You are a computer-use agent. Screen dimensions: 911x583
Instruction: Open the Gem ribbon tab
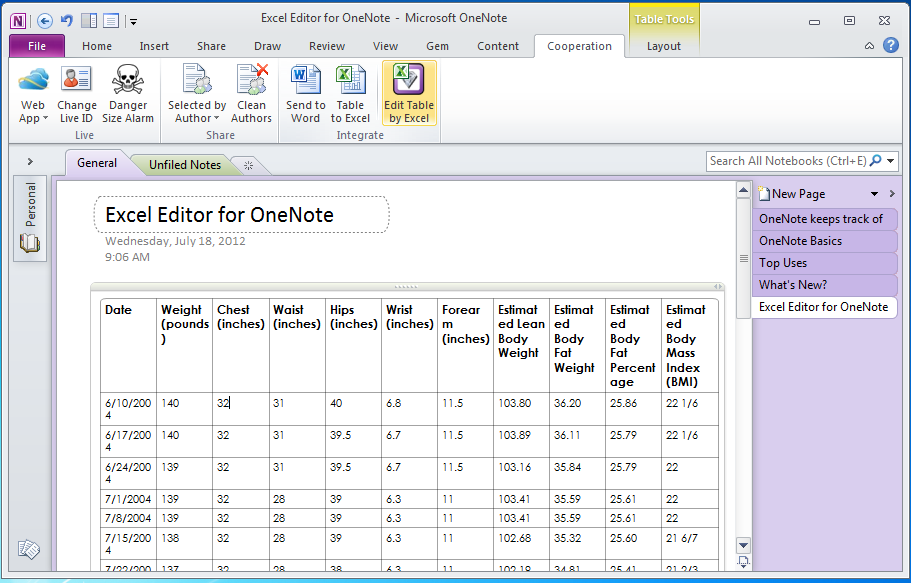pyautogui.click(x=437, y=46)
